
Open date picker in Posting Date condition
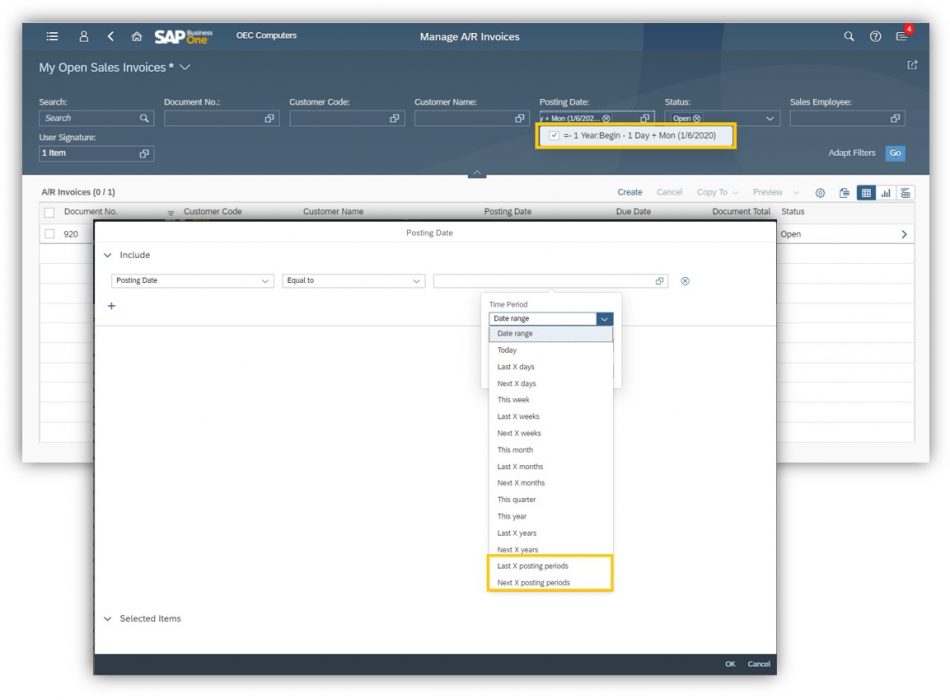(660, 281)
